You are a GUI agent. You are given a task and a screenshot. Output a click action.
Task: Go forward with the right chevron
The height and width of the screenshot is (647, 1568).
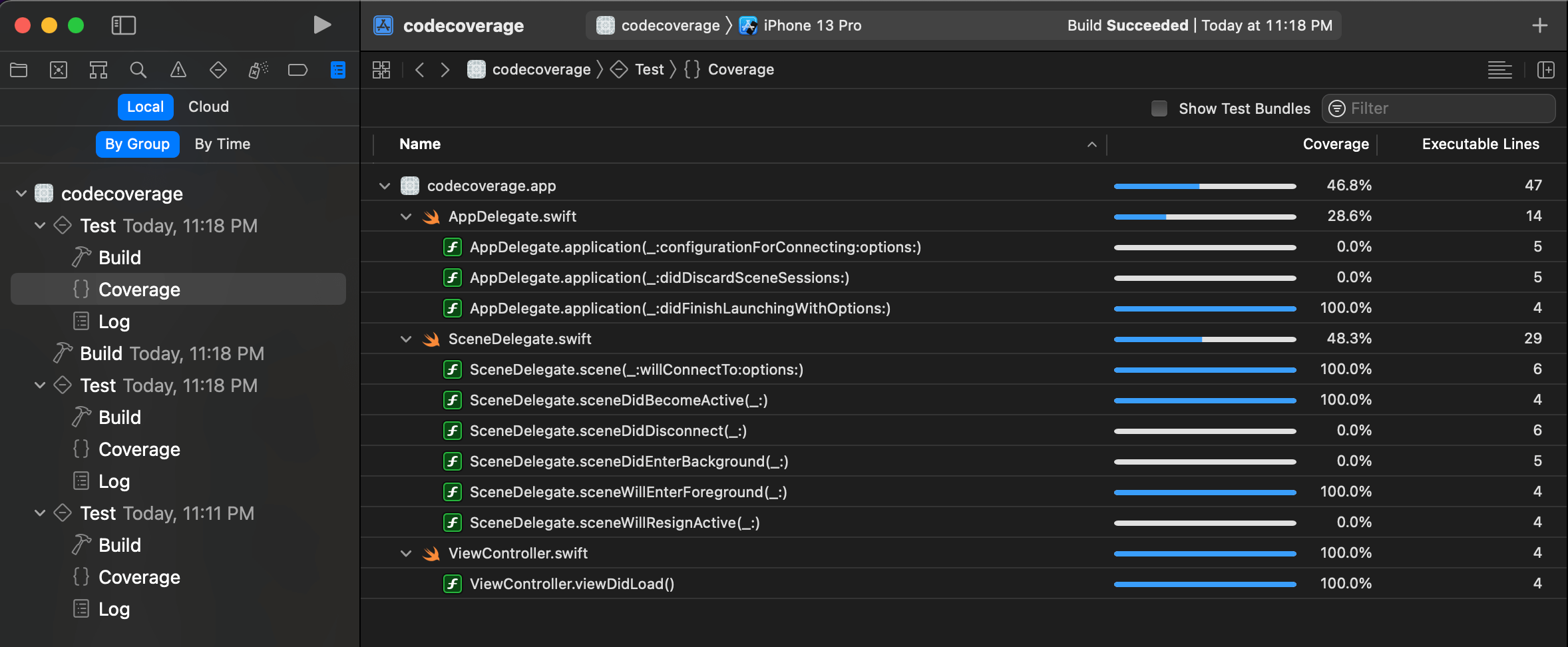coord(445,70)
